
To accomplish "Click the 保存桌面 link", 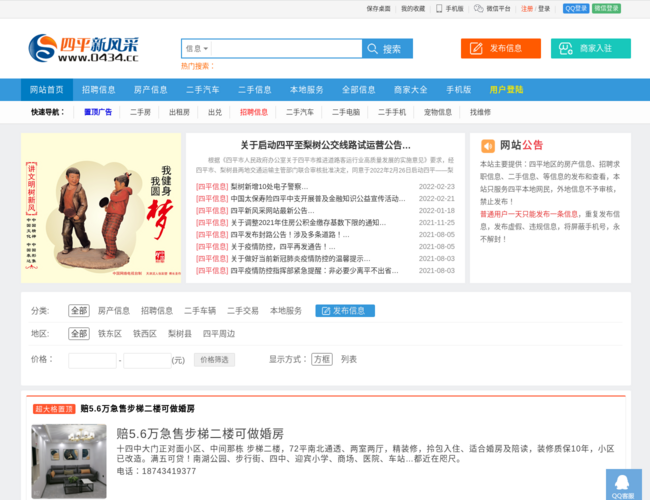I will click(x=378, y=9).
